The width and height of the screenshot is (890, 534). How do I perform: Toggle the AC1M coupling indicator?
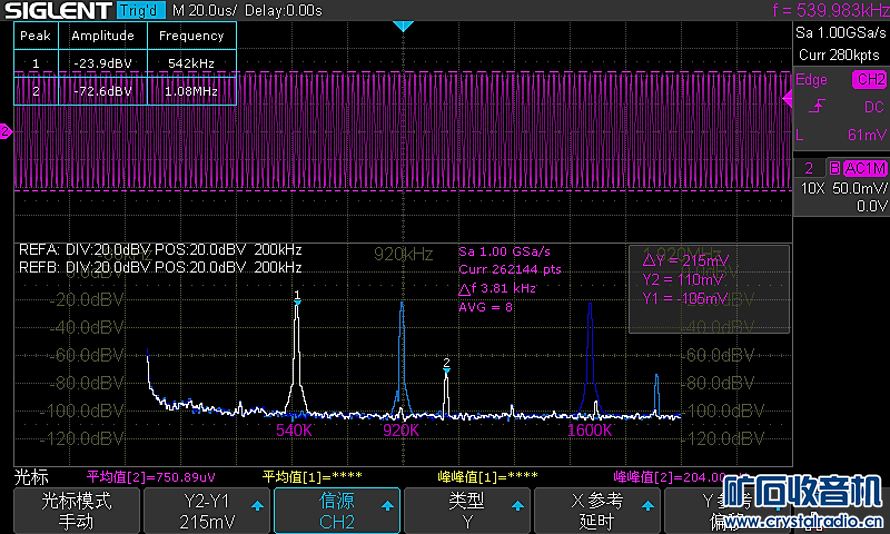click(x=864, y=167)
